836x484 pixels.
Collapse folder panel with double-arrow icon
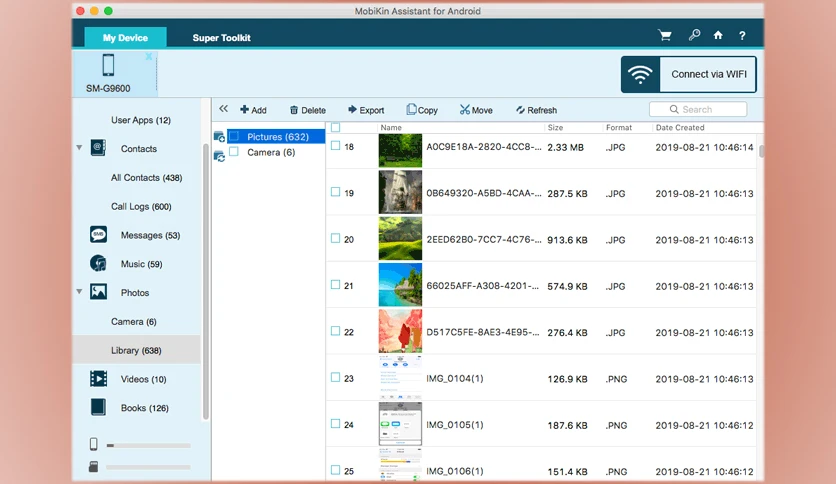[223, 109]
